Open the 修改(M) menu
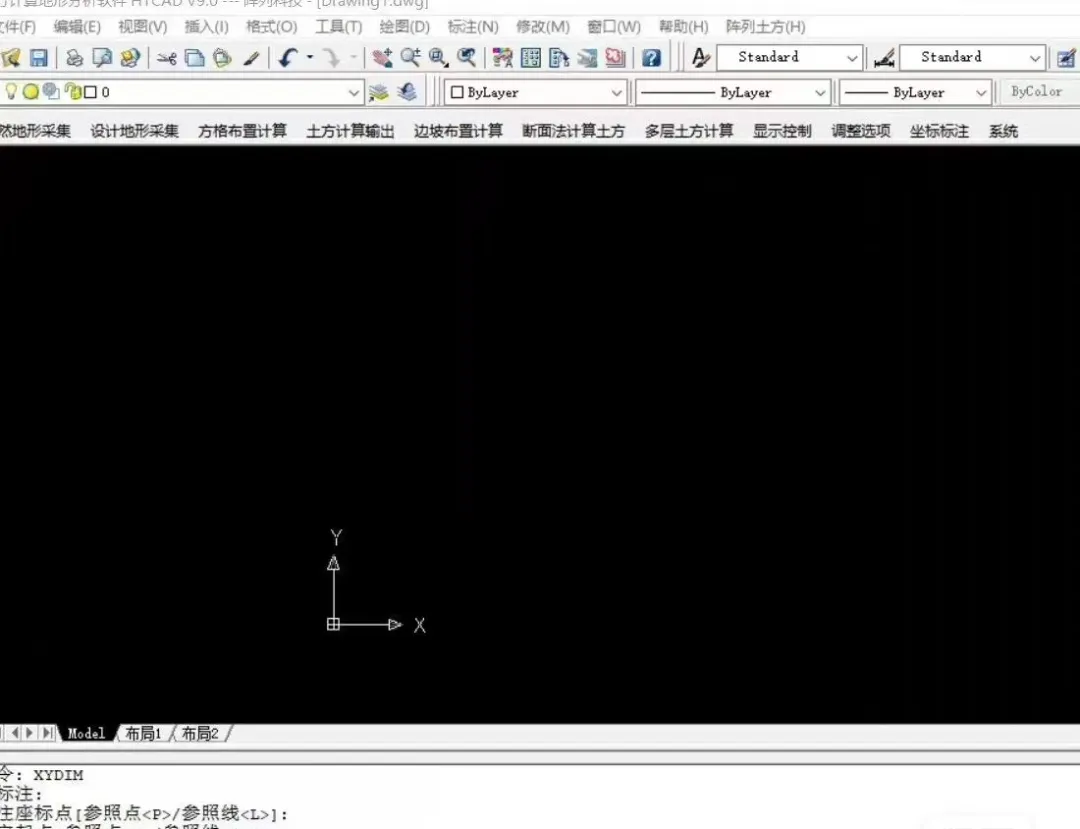This screenshot has height=829, width=1080. [543, 27]
